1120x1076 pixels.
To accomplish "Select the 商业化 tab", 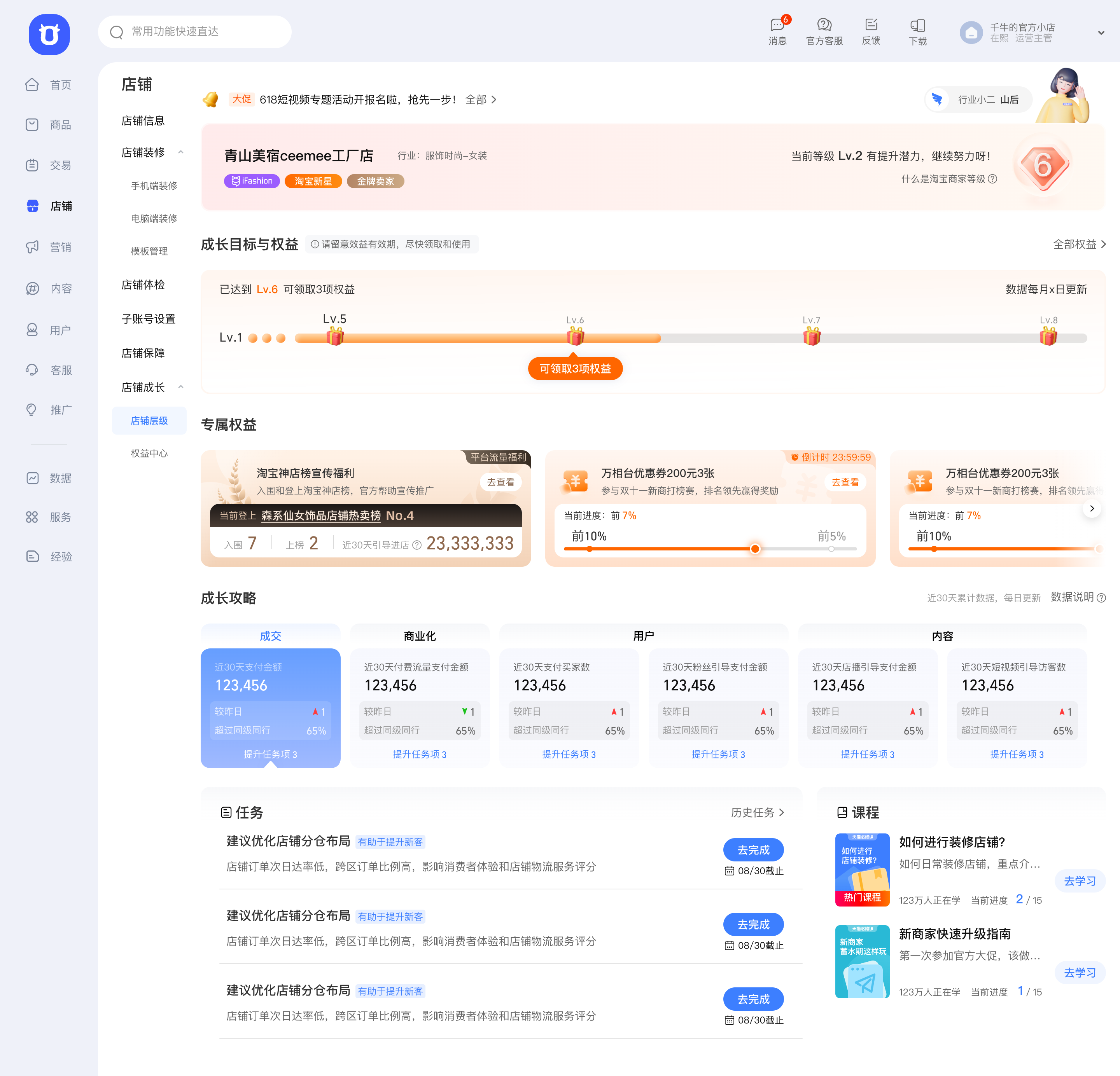I will tap(420, 636).
